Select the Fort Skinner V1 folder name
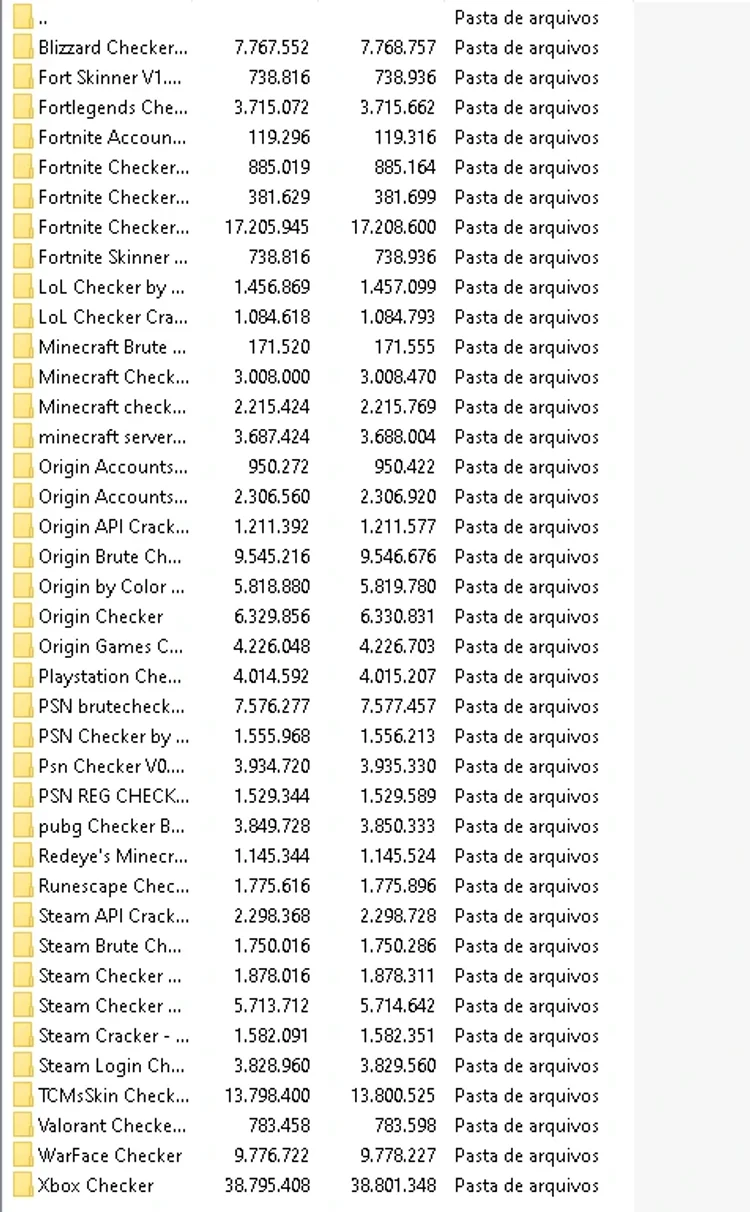The width and height of the screenshot is (750, 1212). coord(111,77)
